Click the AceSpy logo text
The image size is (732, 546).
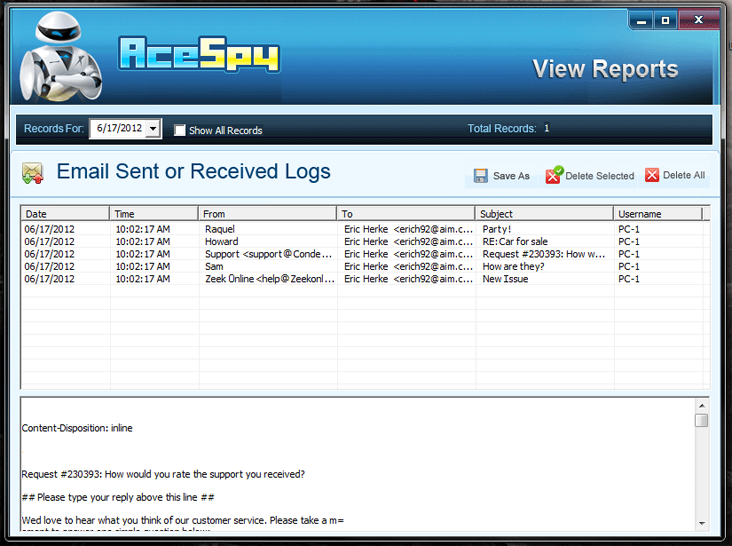click(198, 54)
